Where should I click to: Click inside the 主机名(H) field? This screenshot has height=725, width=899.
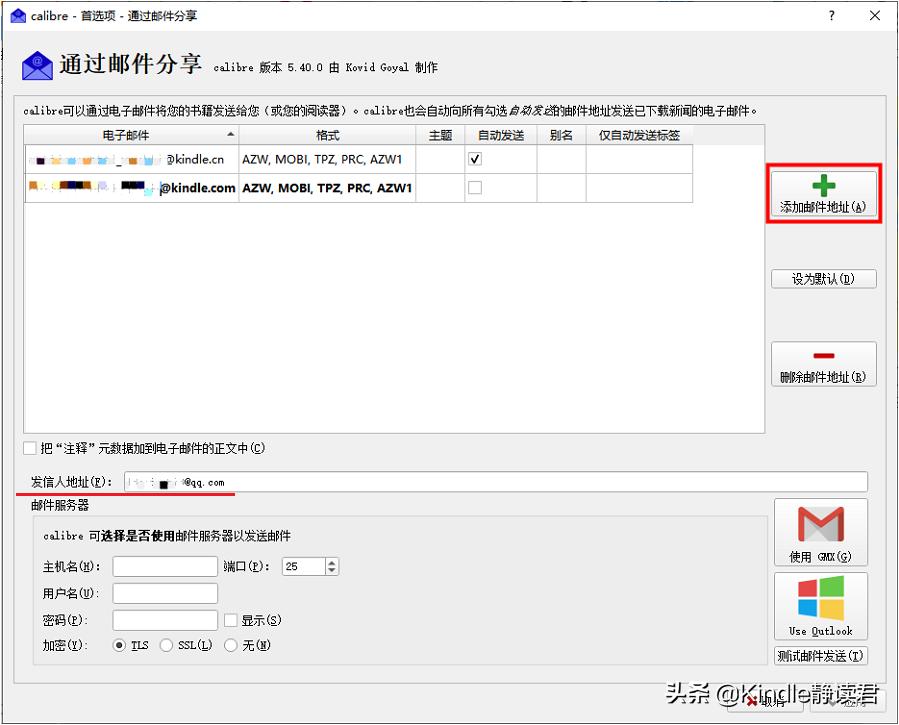point(164,566)
